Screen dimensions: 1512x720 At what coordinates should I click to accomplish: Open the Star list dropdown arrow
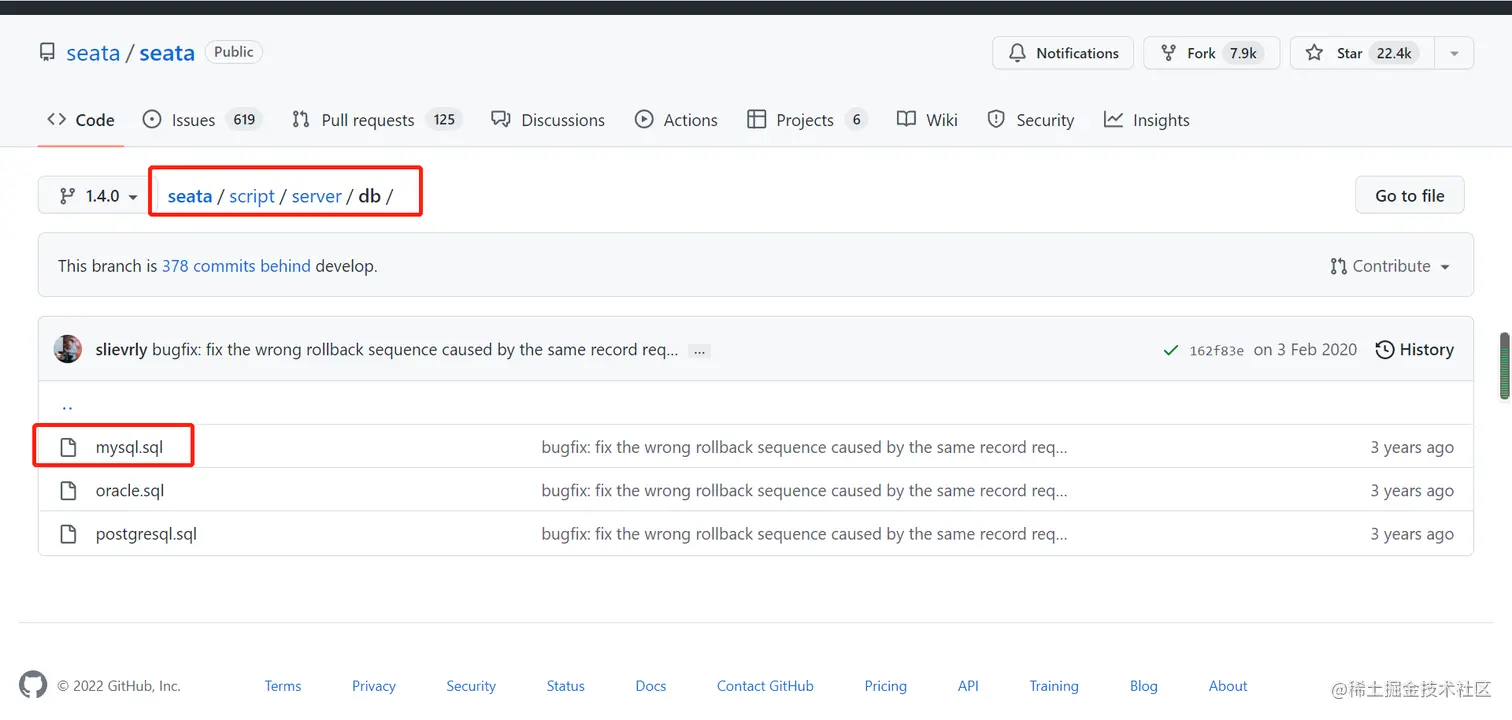tap(1454, 53)
